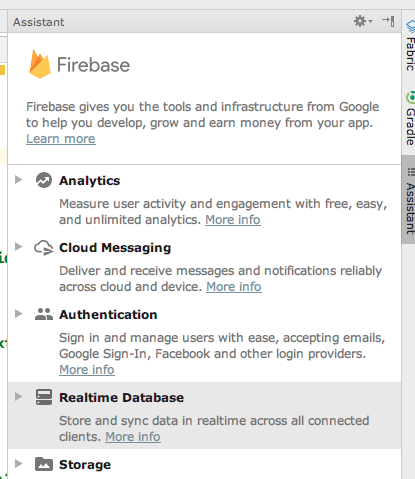Click the Authentication people icon
Viewport: 415px width, 479px height.
(44, 314)
